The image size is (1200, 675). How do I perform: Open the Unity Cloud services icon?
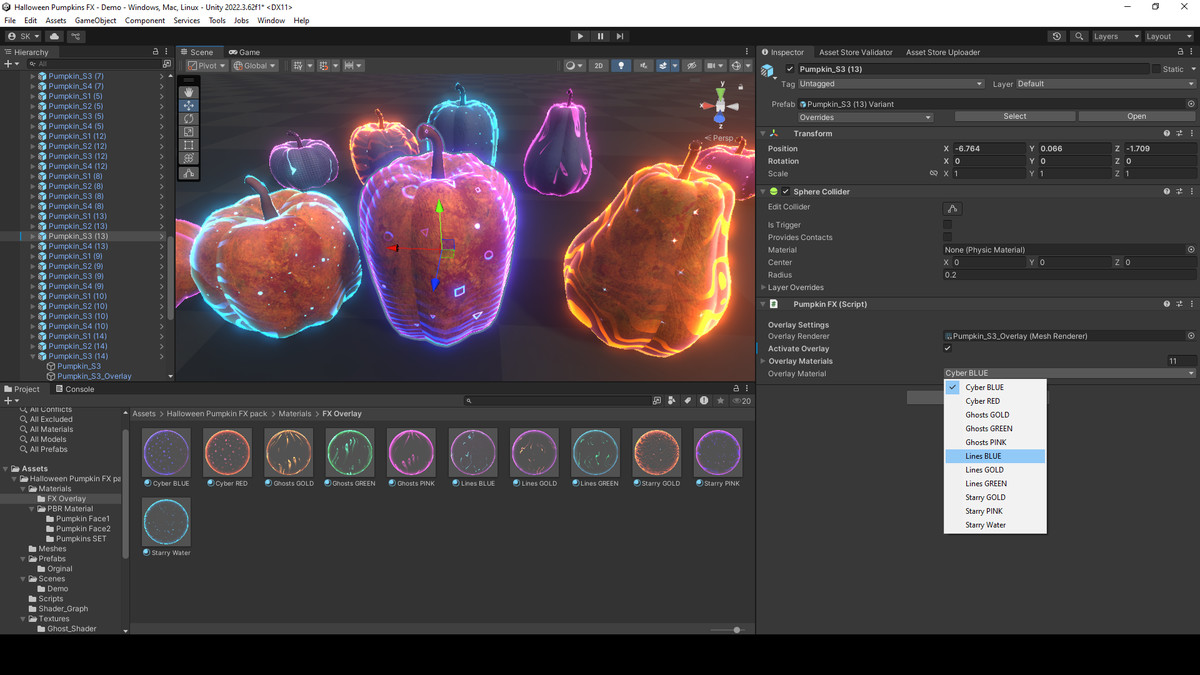click(x=54, y=36)
